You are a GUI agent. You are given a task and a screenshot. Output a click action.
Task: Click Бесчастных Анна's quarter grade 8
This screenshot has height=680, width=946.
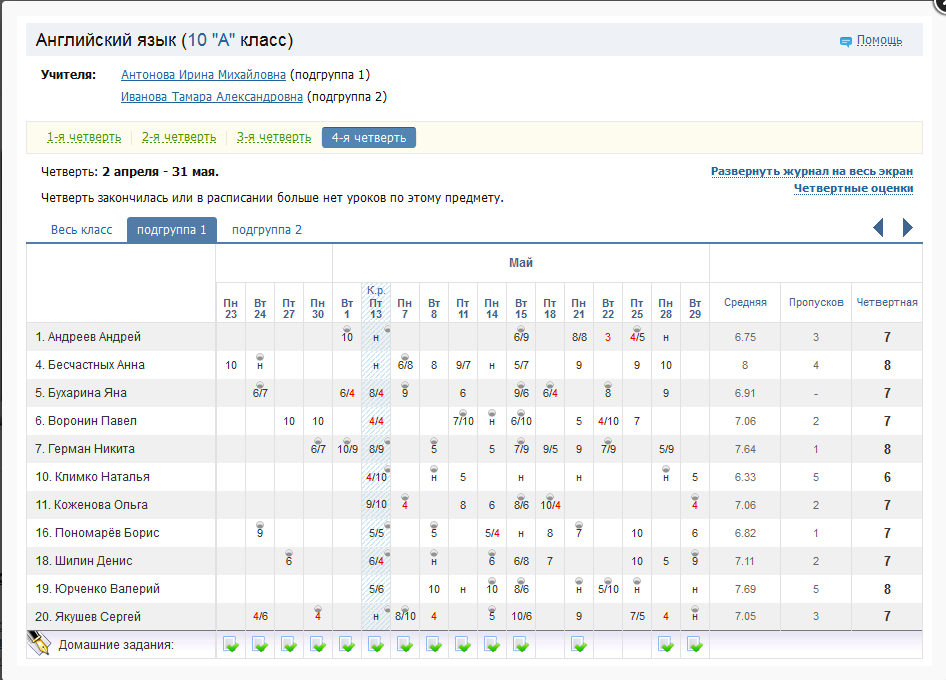point(887,365)
